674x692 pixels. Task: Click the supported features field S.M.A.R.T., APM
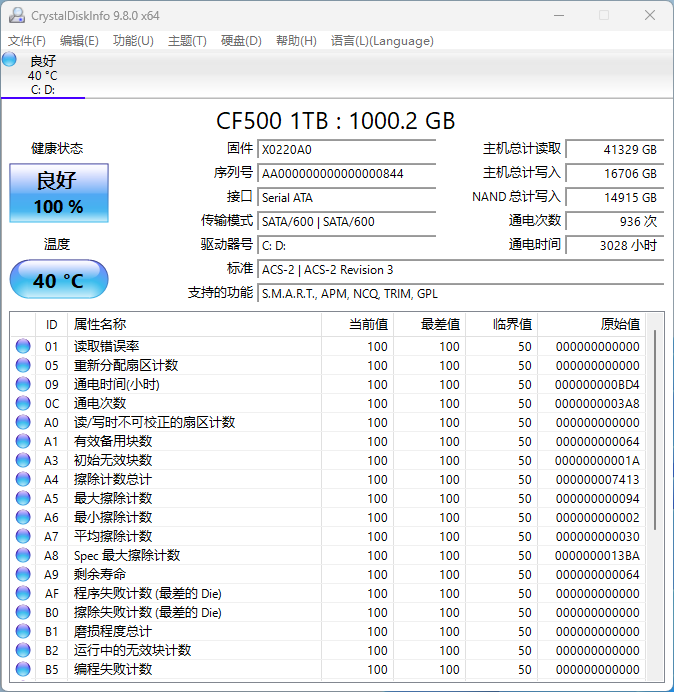click(461, 293)
